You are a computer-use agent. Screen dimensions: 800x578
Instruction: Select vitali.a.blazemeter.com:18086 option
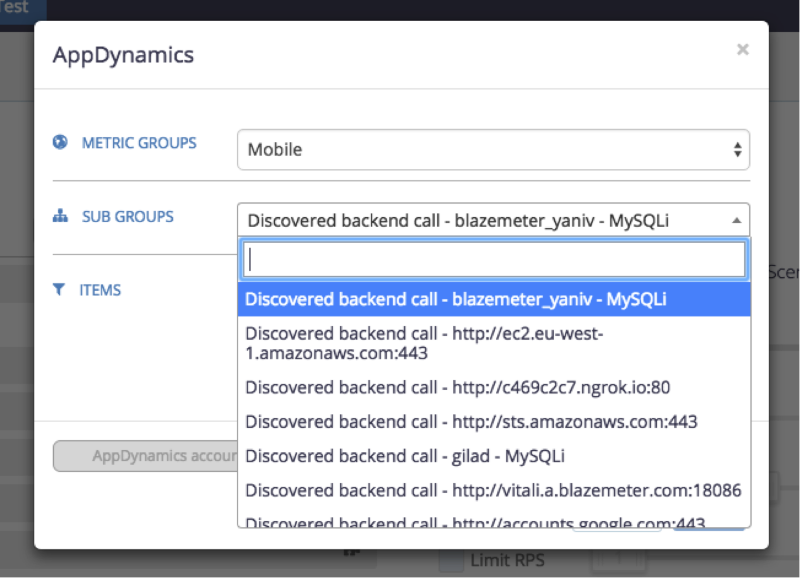[x=494, y=490]
